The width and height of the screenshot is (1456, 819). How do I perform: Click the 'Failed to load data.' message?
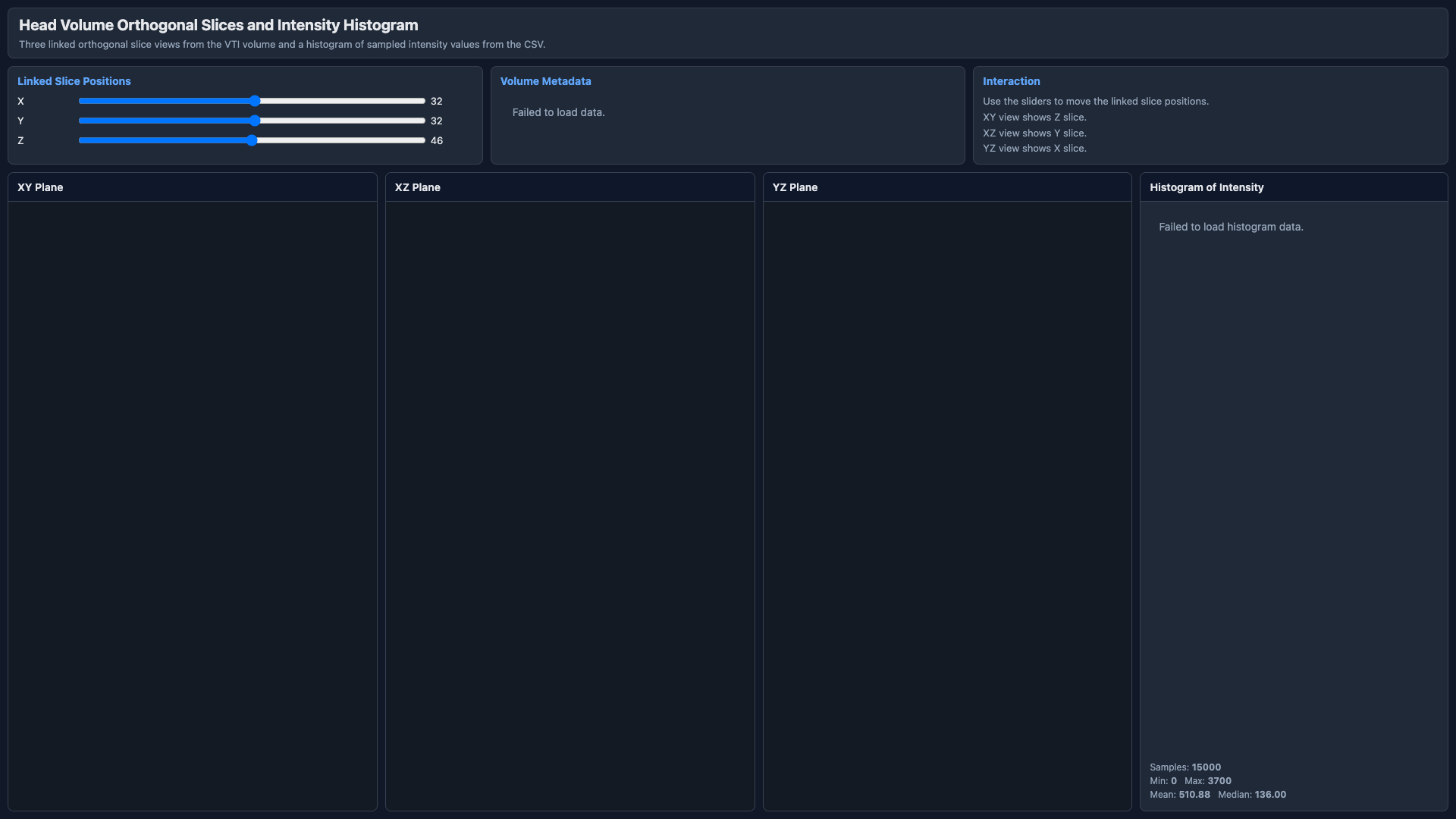[558, 112]
